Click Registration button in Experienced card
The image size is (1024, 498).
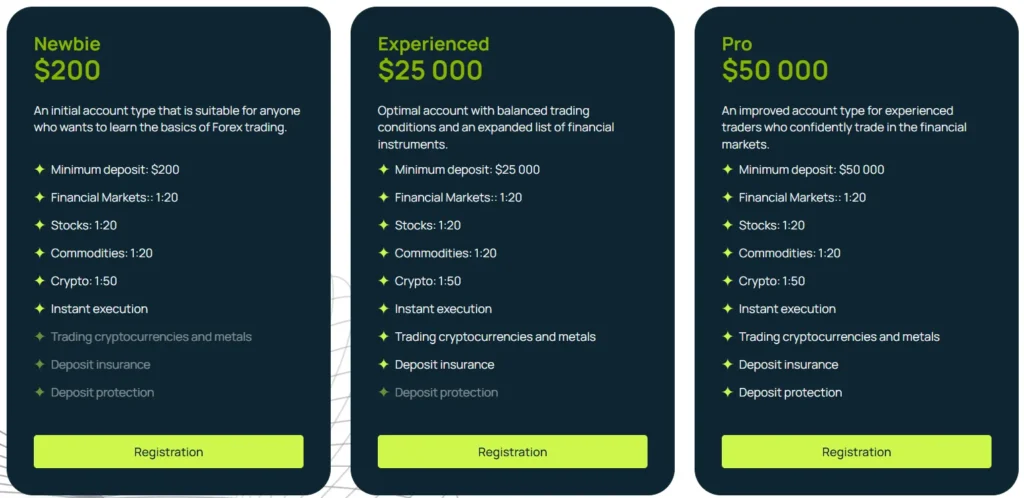pos(512,452)
